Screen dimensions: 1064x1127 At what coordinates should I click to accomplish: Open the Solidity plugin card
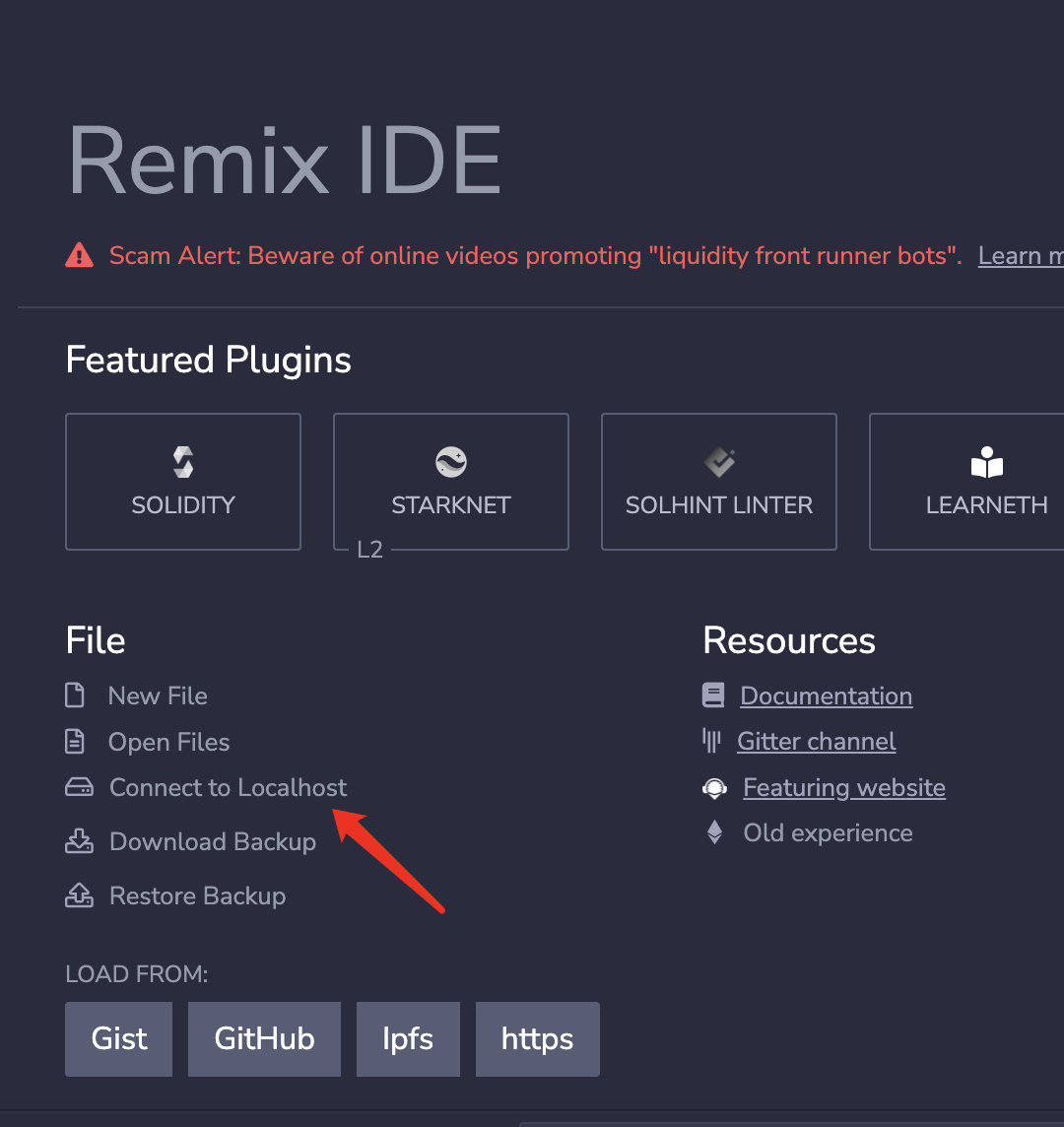182,482
